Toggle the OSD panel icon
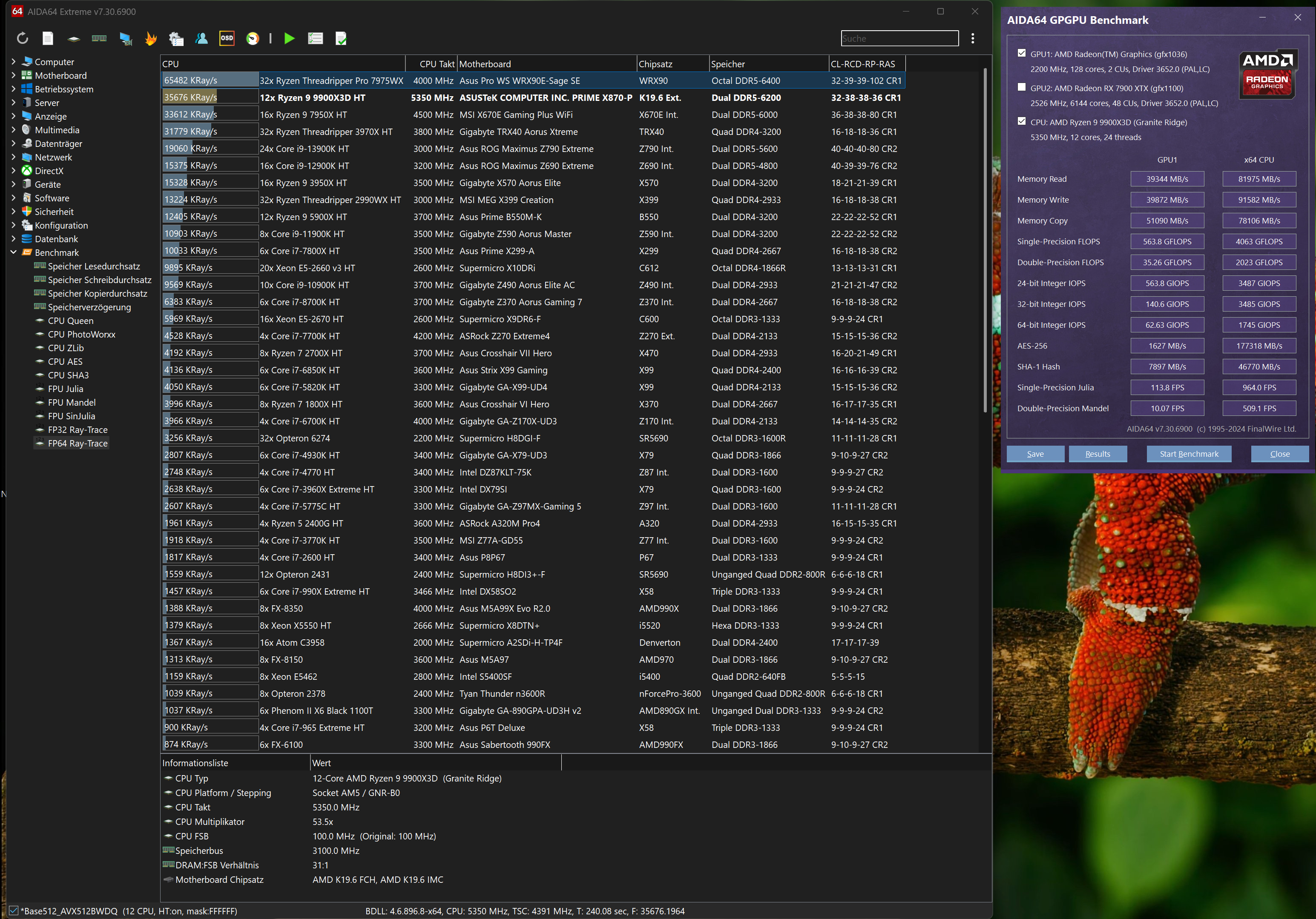 point(227,38)
